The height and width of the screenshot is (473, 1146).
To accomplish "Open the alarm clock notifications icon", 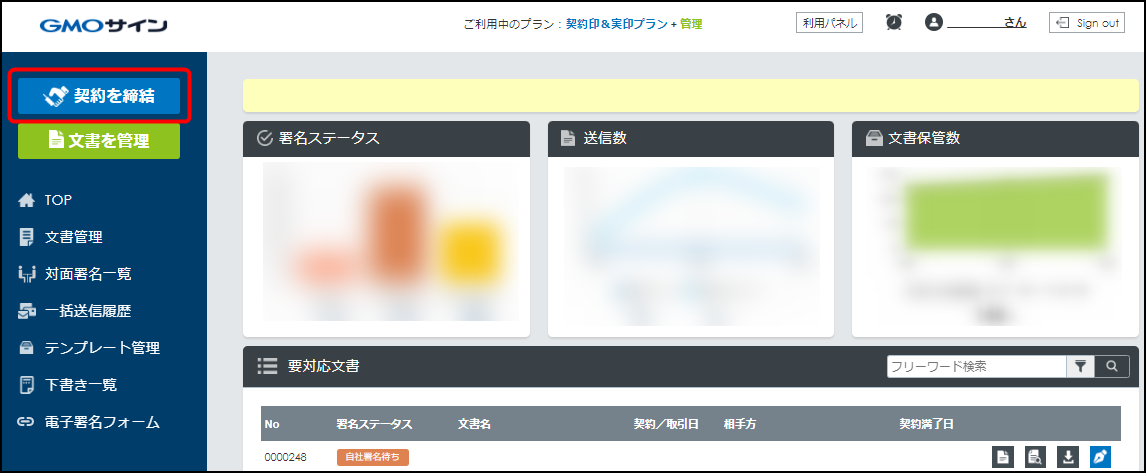I will click(893, 23).
